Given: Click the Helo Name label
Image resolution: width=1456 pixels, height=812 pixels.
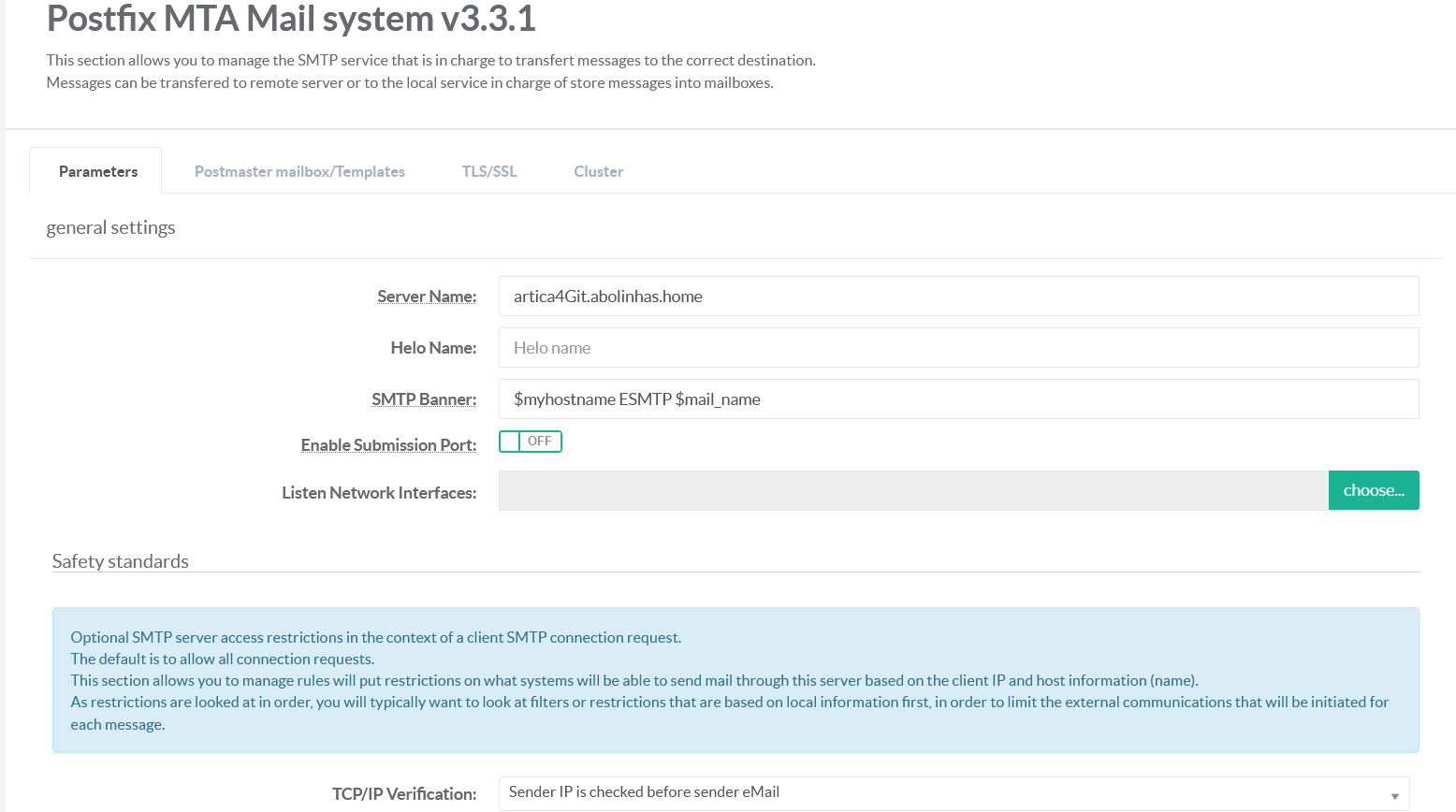Looking at the screenshot, I should point(433,348).
